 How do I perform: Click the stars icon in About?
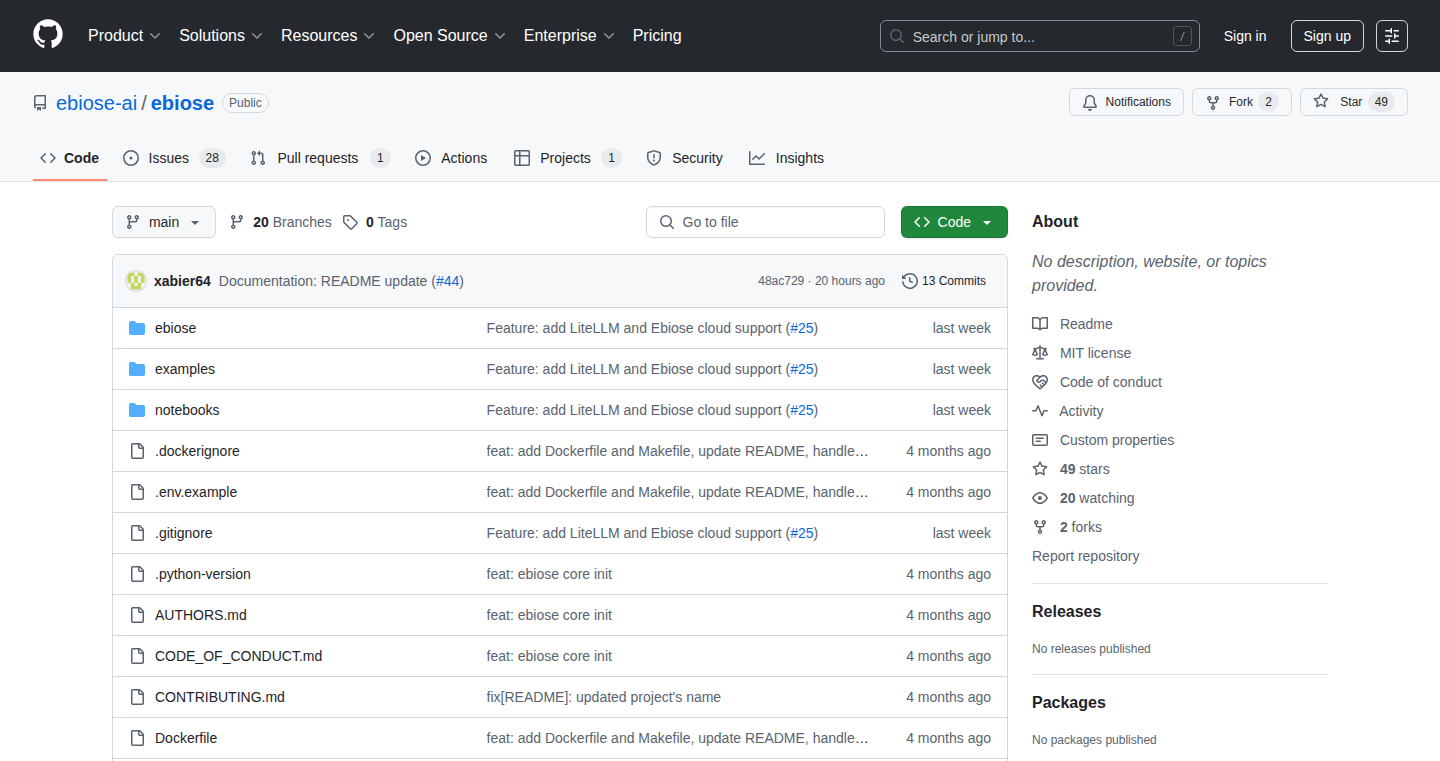pyautogui.click(x=1040, y=469)
